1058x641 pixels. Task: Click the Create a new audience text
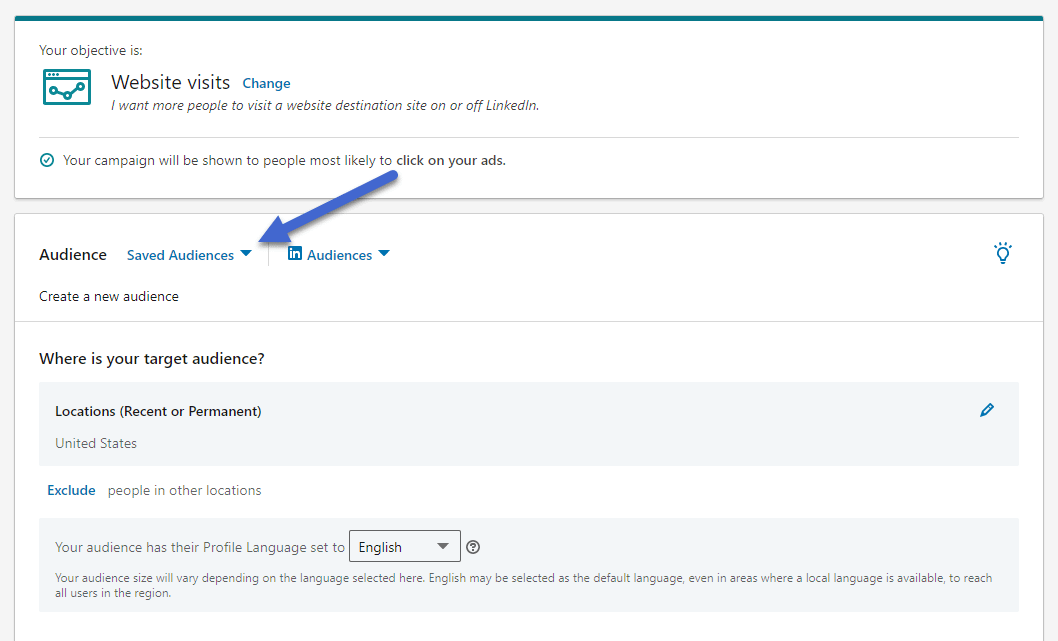[109, 296]
